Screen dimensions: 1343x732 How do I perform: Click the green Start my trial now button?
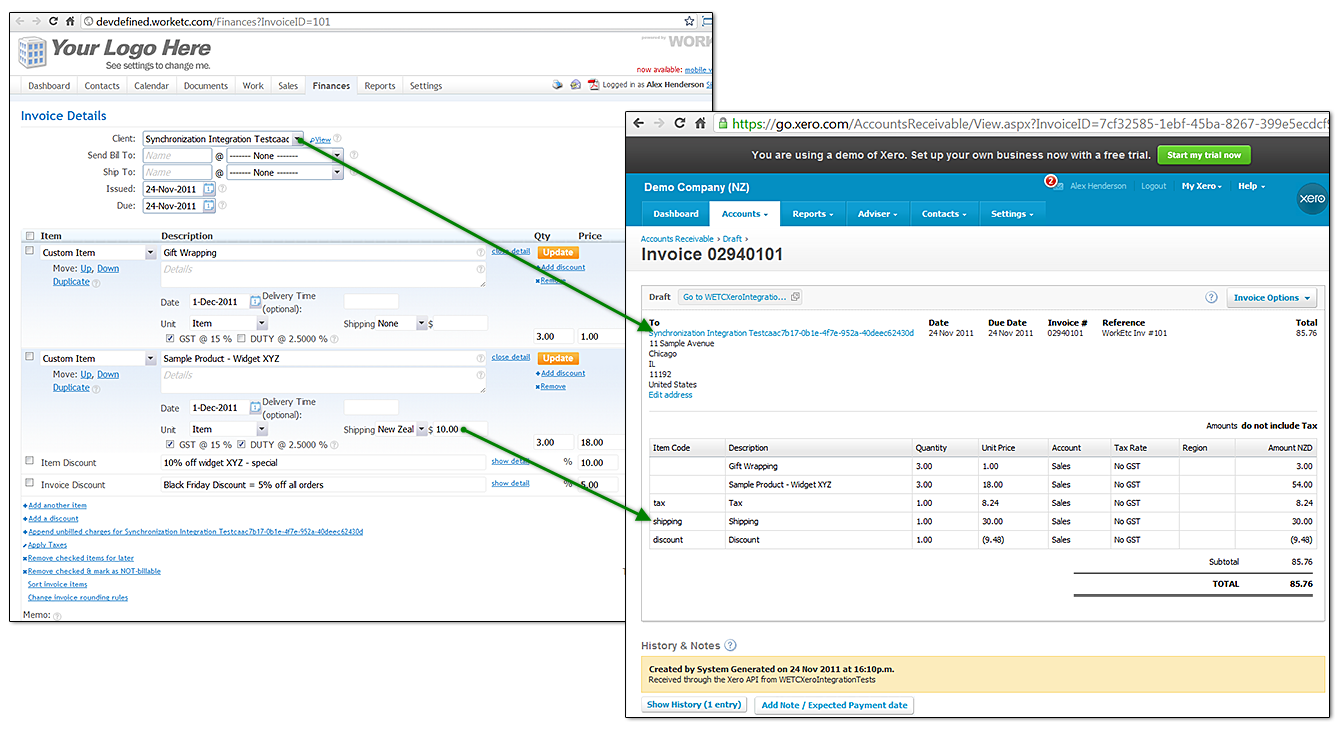point(1204,155)
